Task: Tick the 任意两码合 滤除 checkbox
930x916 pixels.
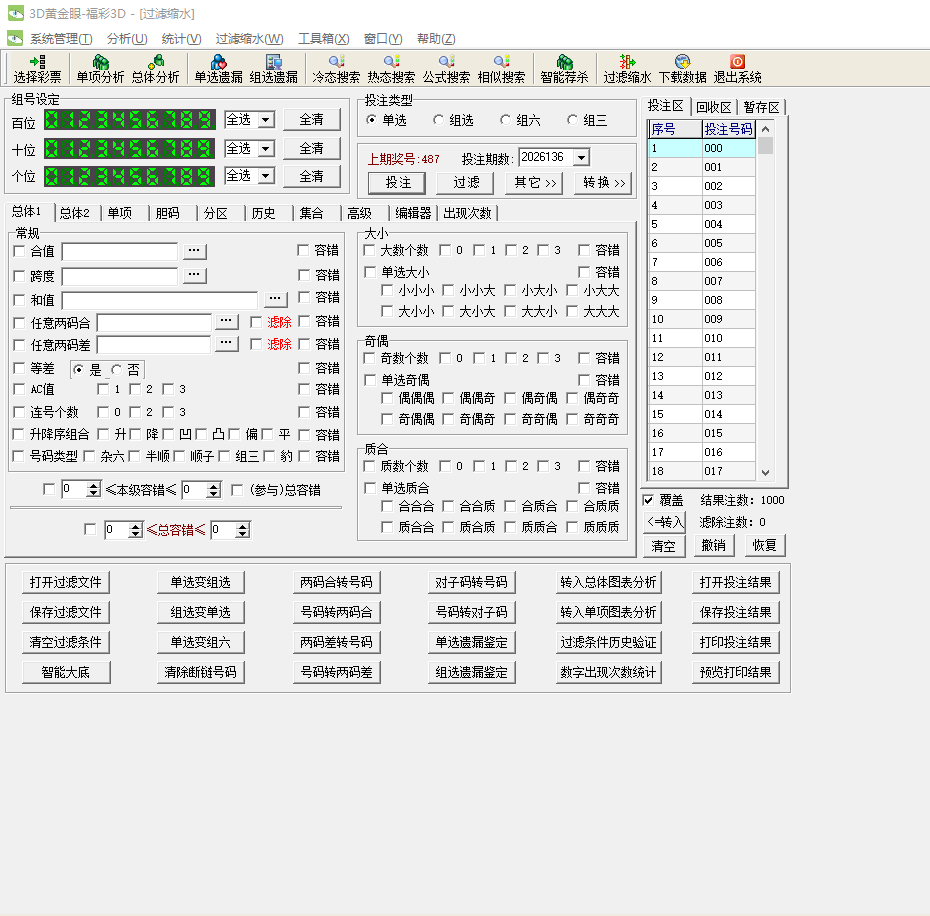Action: coord(256,322)
